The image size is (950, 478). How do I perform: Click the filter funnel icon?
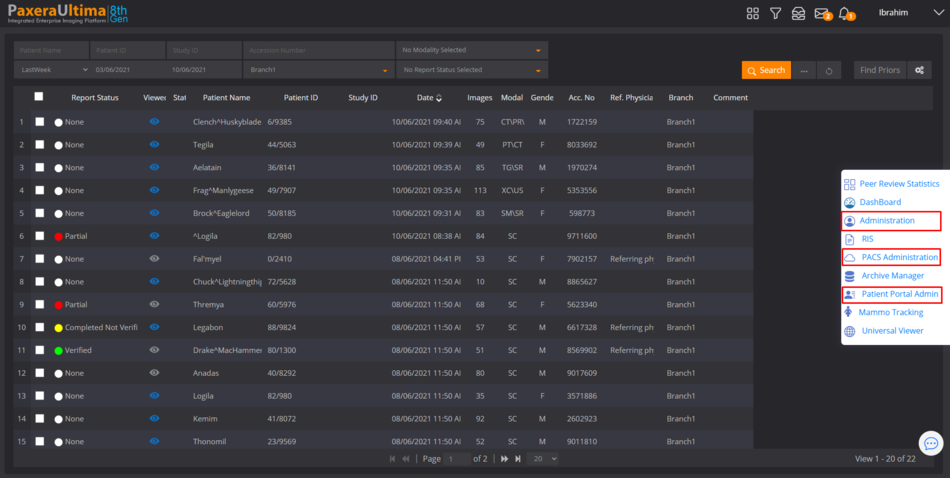point(775,13)
